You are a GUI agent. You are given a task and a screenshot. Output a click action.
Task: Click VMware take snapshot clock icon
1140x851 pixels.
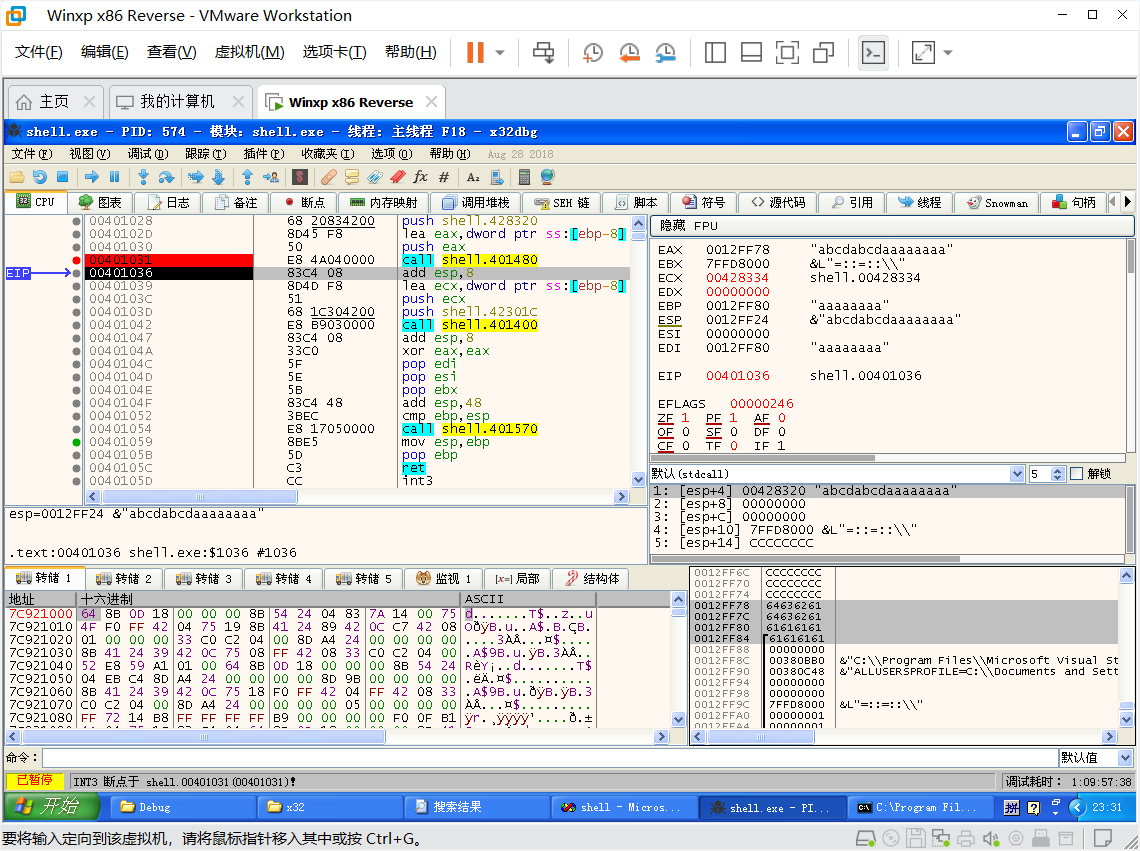pyautogui.click(x=593, y=52)
